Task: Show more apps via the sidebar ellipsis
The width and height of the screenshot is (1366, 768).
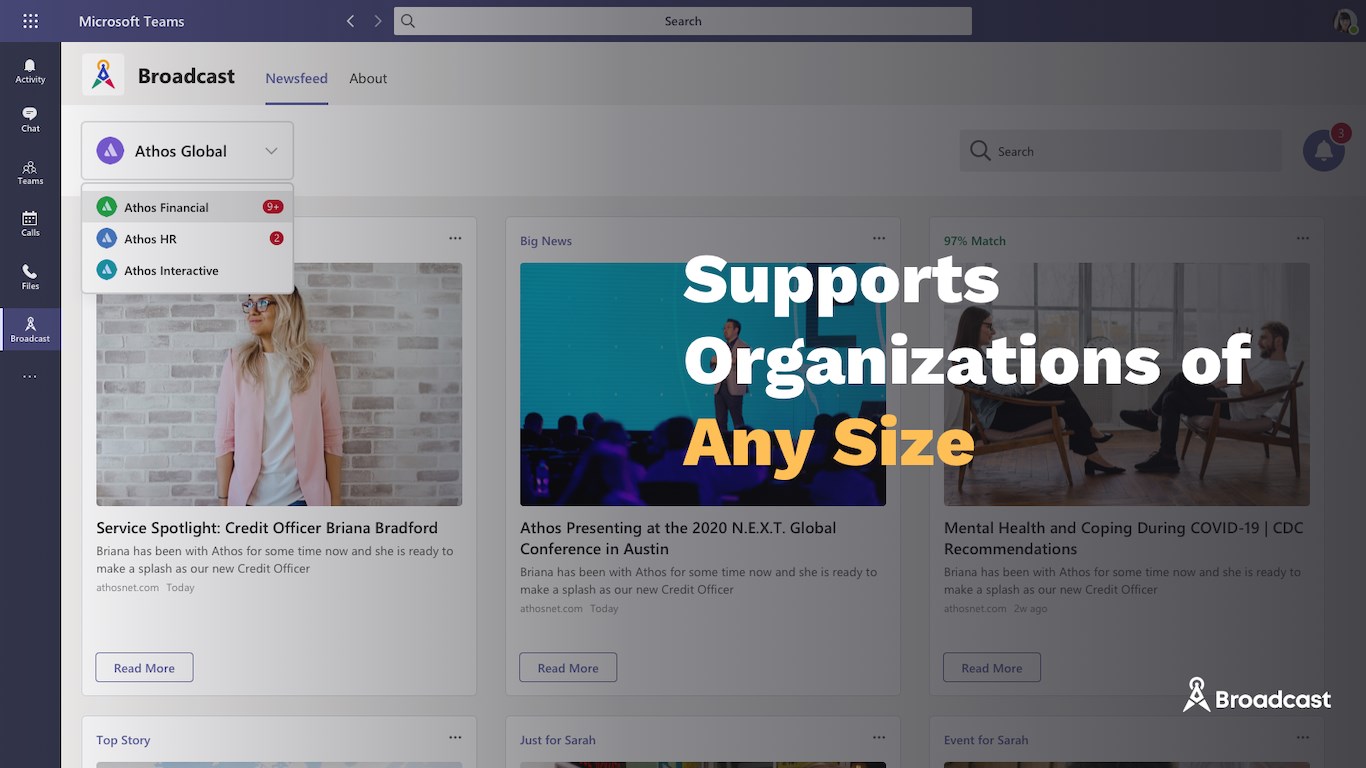Action: [30, 377]
